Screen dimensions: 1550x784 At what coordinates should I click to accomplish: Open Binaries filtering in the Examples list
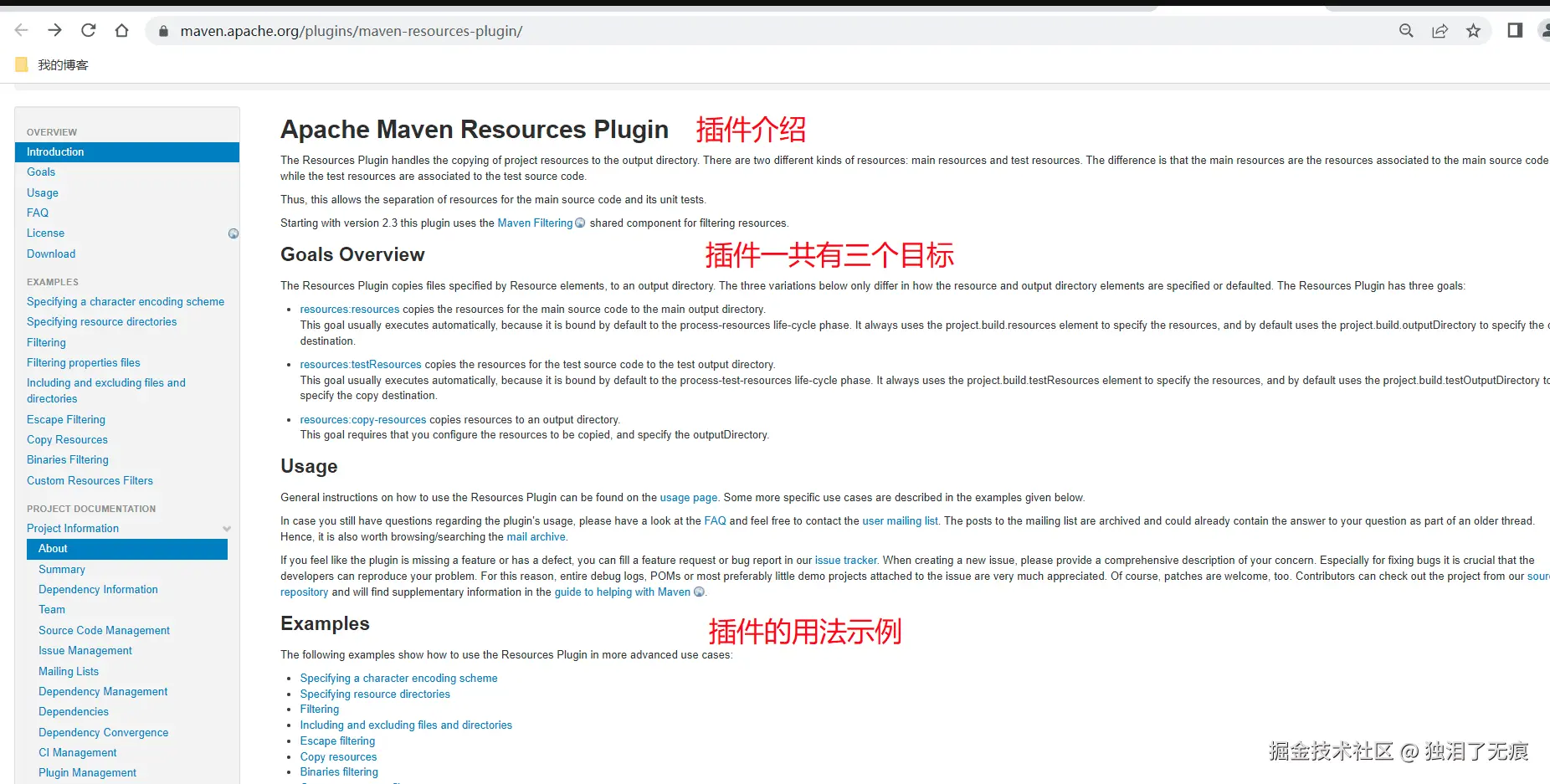339,772
